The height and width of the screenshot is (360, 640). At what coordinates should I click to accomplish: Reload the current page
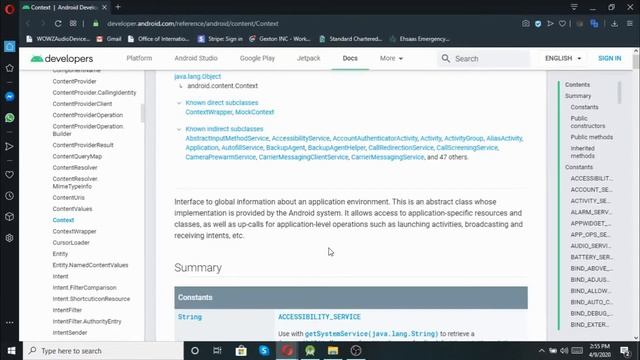(58, 24)
